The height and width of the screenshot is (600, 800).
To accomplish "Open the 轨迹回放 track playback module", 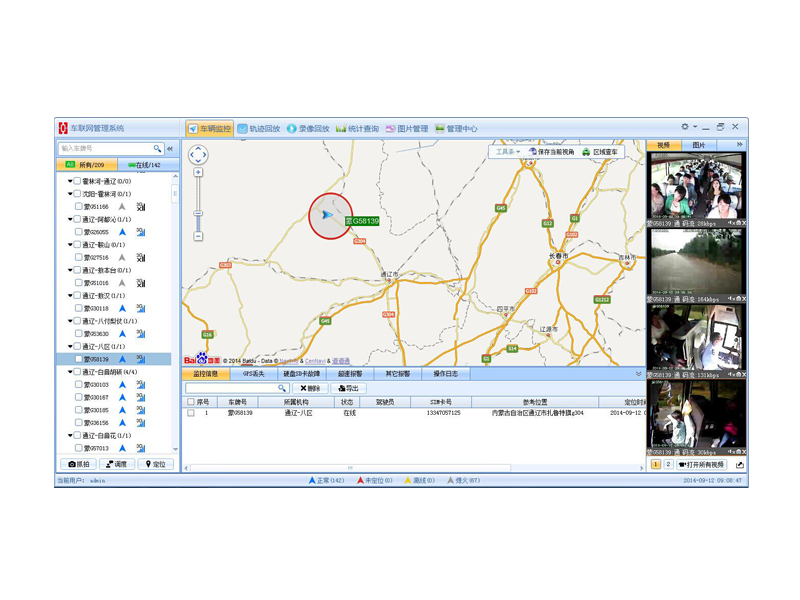I will (x=259, y=129).
